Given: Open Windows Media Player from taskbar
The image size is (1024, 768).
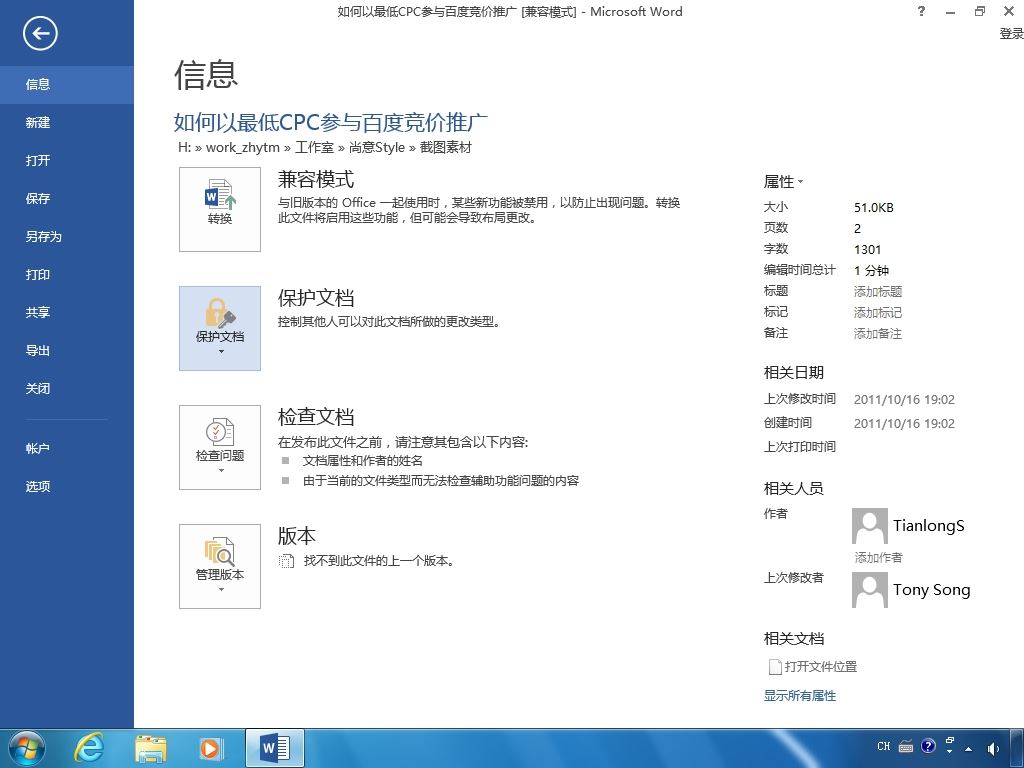Looking at the screenshot, I should [211, 748].
